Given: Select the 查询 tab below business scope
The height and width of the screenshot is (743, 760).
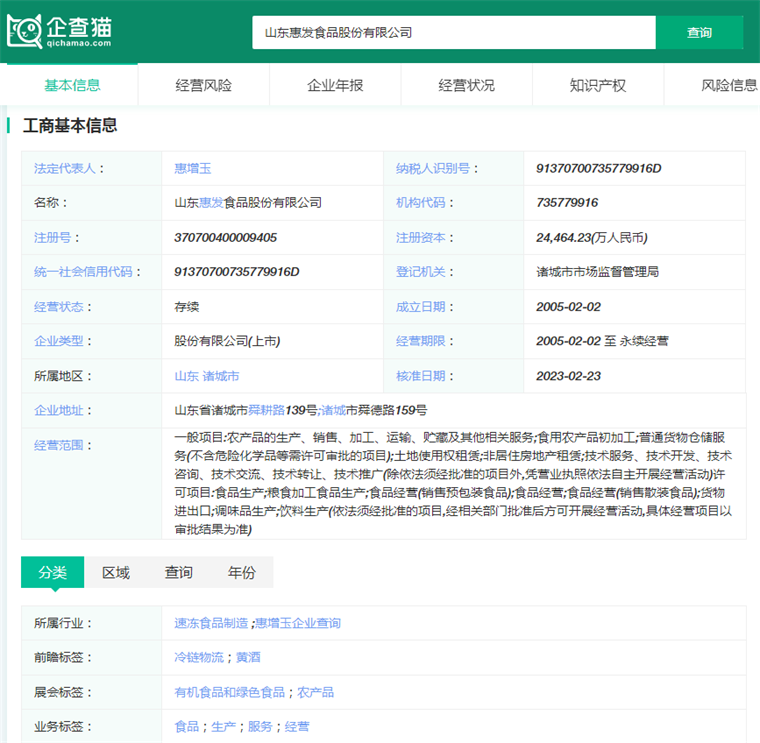Looking at the screenshot, I should click(179, 572).
